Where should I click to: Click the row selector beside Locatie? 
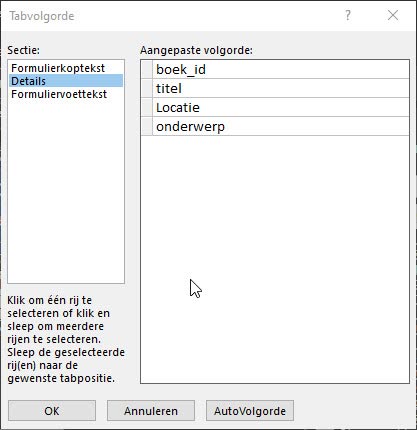coord(147,107)
